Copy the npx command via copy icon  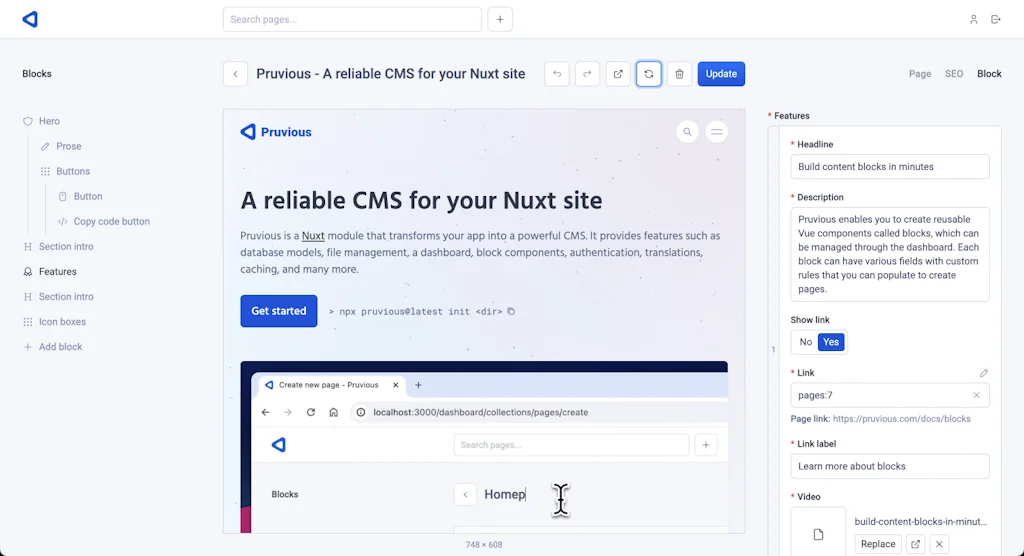(x=511, y=312)
